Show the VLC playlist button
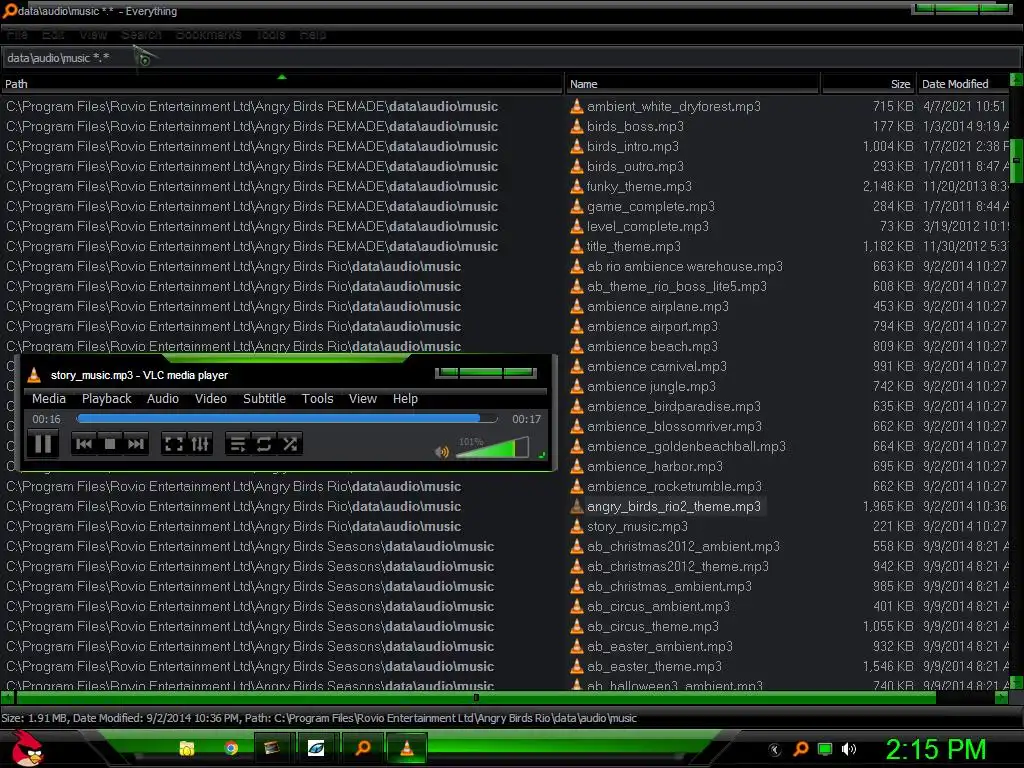1024x768 pixels. (238, 444)
